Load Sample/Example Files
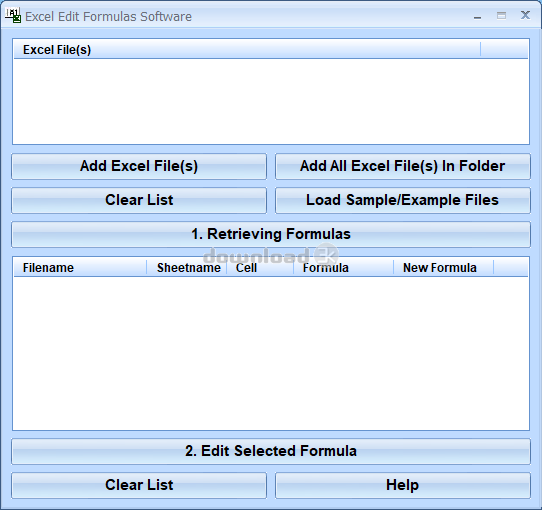 point(403,200)
